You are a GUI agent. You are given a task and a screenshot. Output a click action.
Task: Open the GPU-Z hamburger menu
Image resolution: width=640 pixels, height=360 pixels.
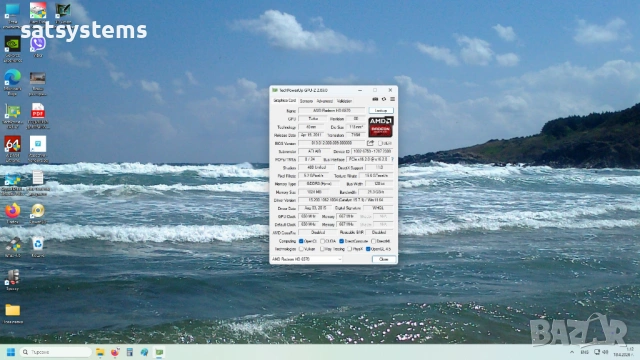tap(392, 99)
